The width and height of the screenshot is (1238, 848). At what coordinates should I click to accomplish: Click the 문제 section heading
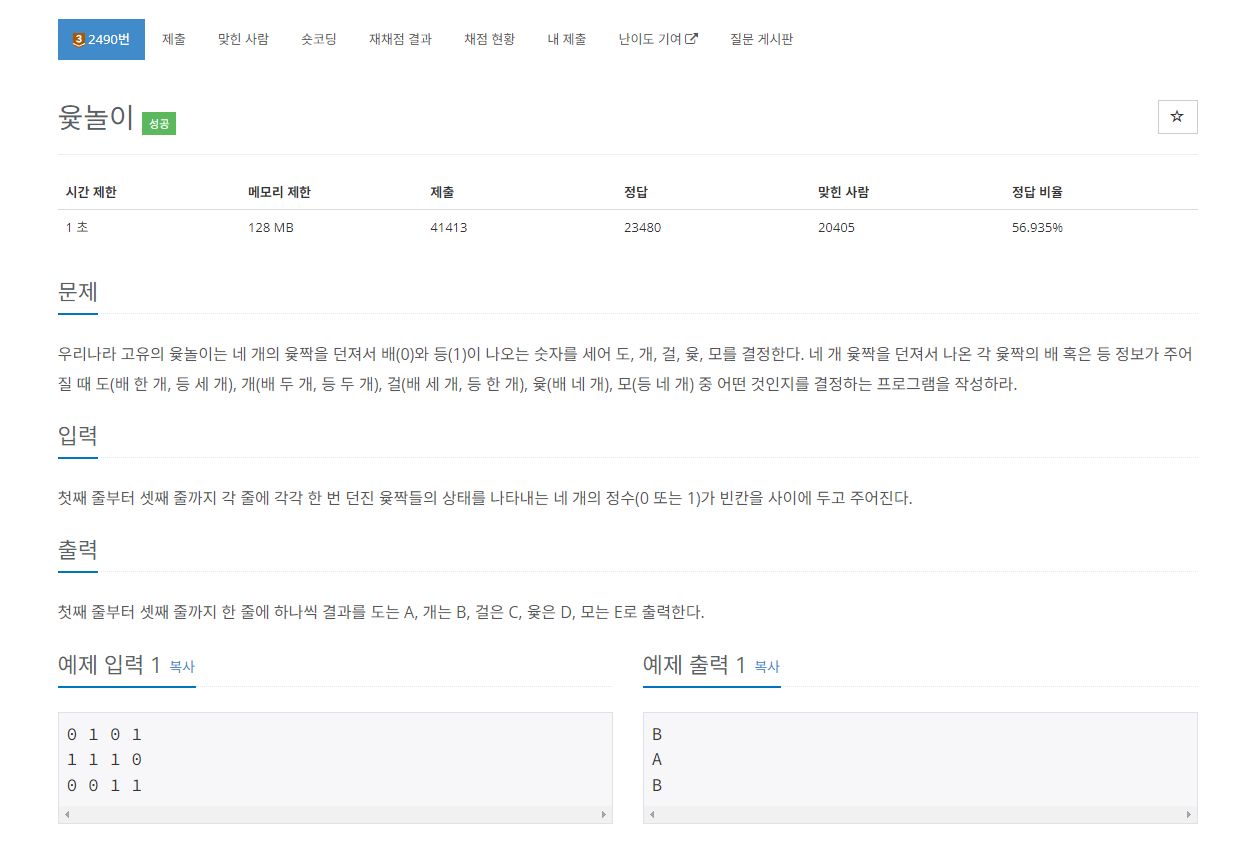(x=78, y=293)
